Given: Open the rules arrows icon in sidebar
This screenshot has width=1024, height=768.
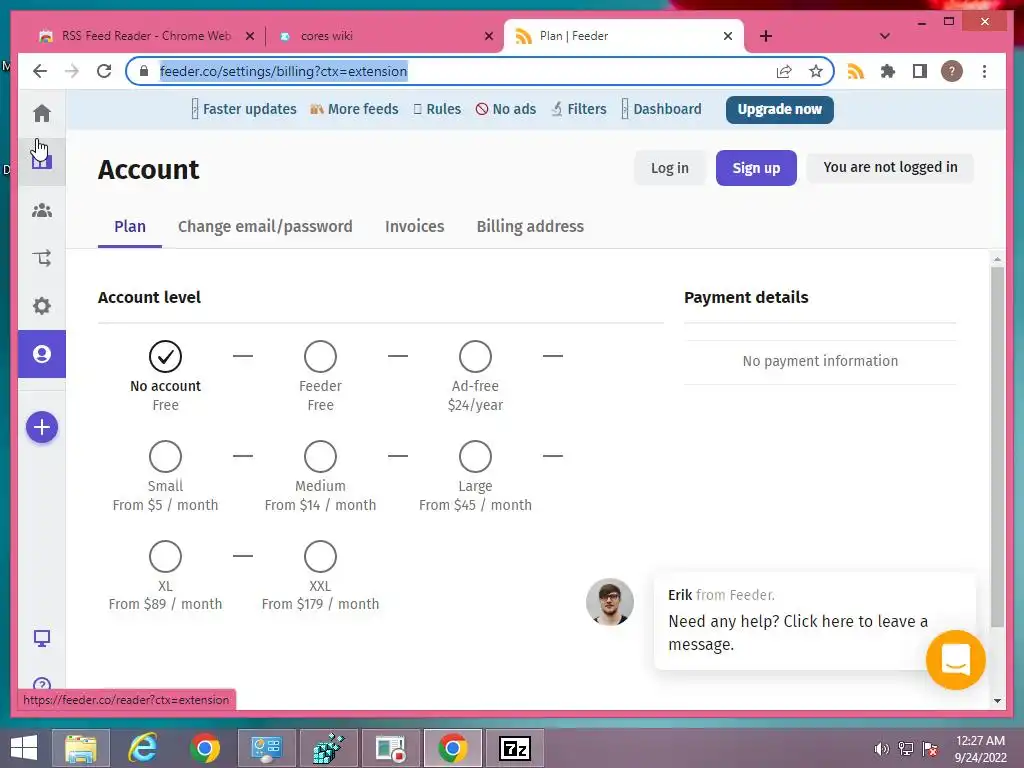Looking at the screenshot, I should tap(42, 258).
